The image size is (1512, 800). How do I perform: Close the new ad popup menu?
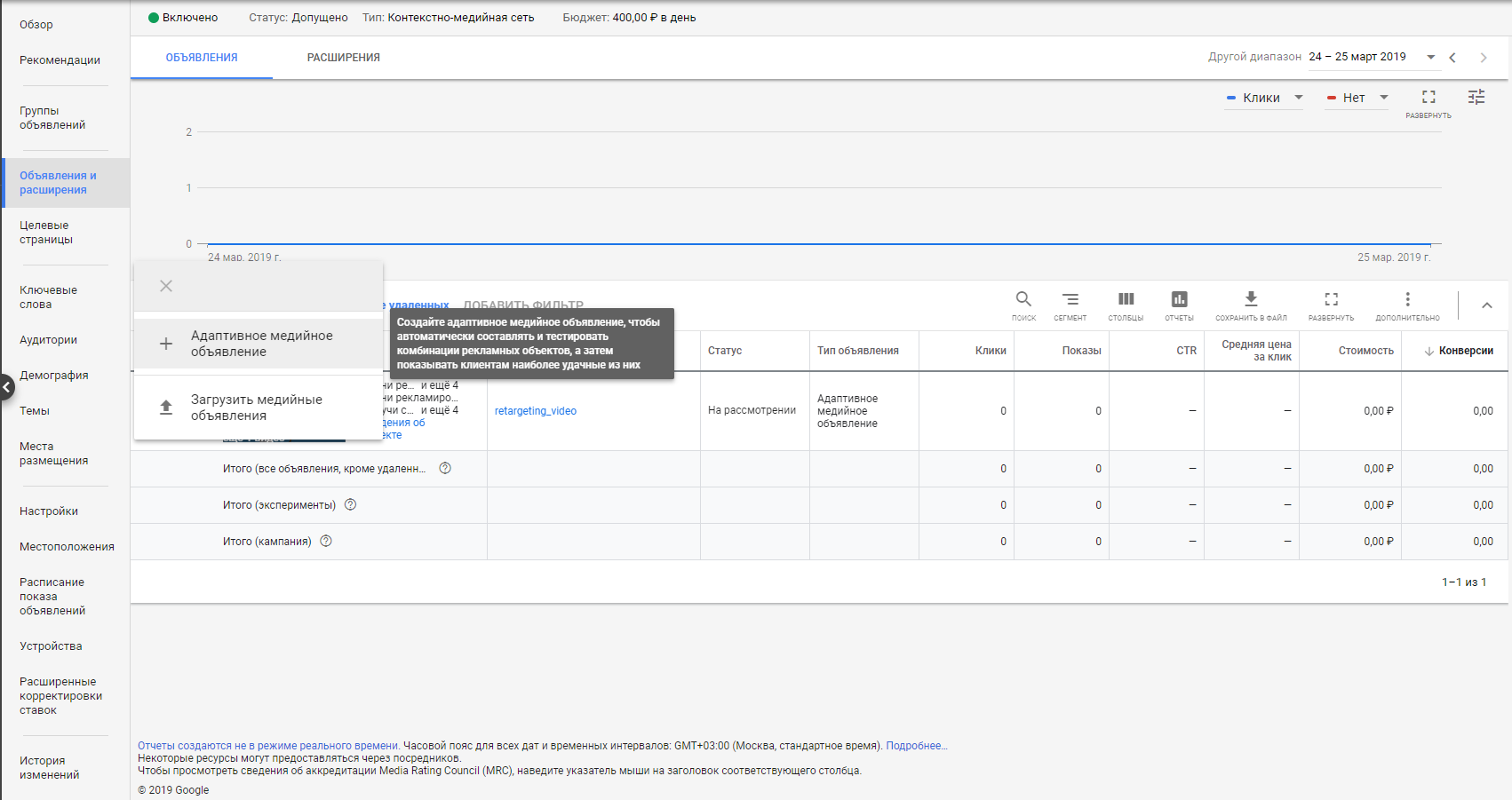click(166, 286)
